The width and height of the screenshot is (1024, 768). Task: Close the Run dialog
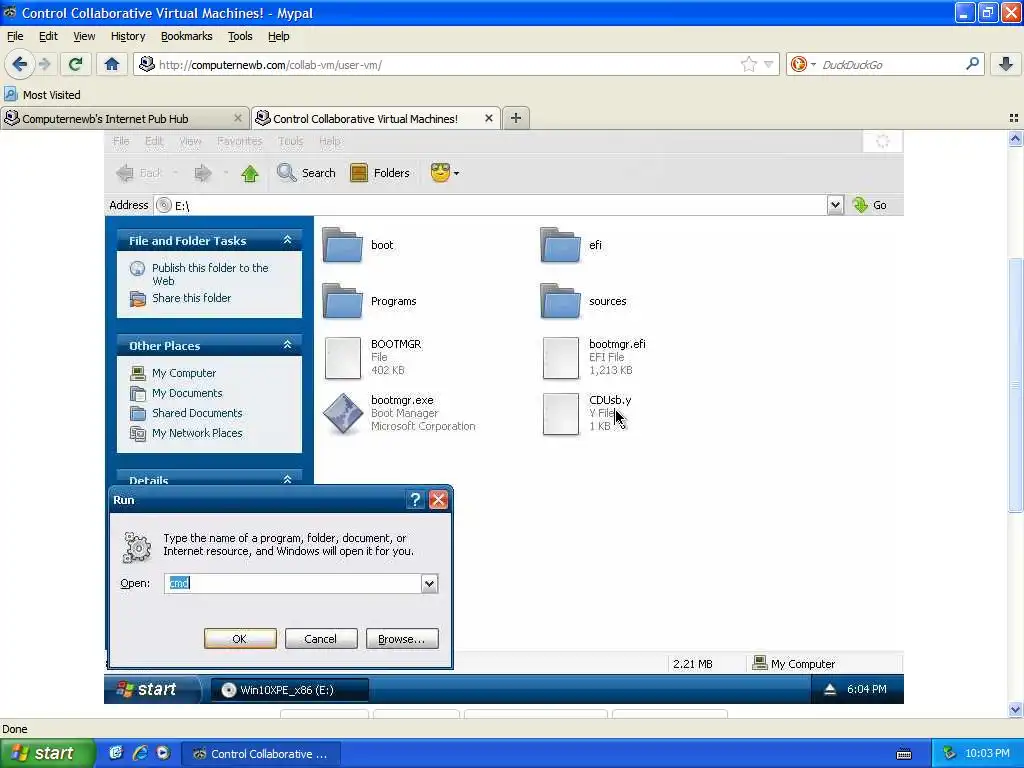click(438, 500)
